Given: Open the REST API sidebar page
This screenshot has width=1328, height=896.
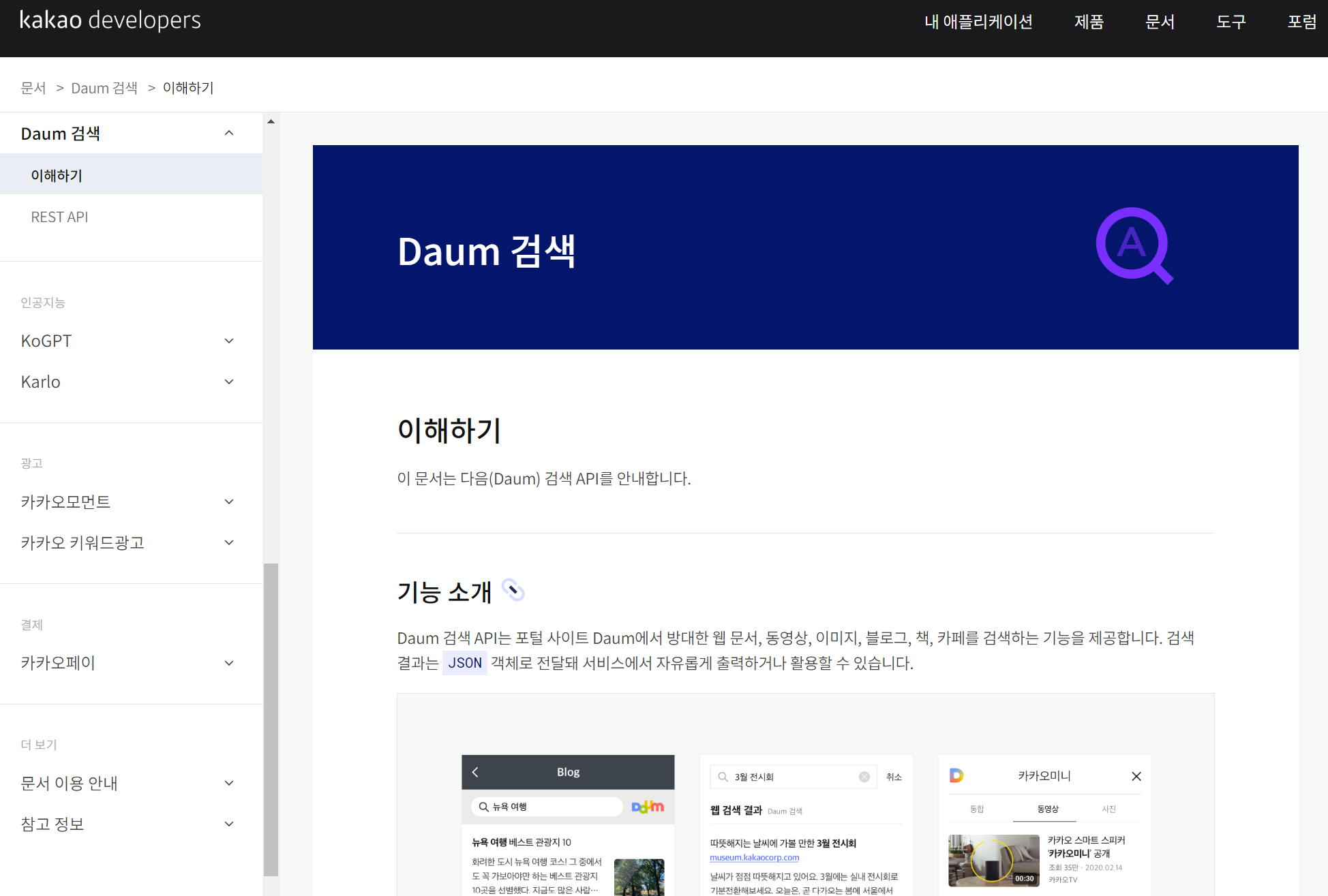Looking at the screenshot, I should 59,217.
